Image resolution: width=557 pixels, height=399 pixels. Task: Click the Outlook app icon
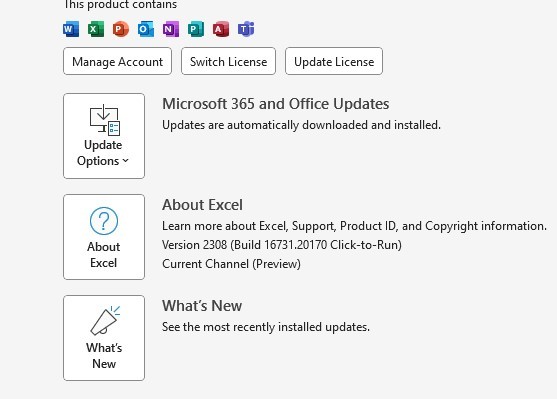(146, 29)
